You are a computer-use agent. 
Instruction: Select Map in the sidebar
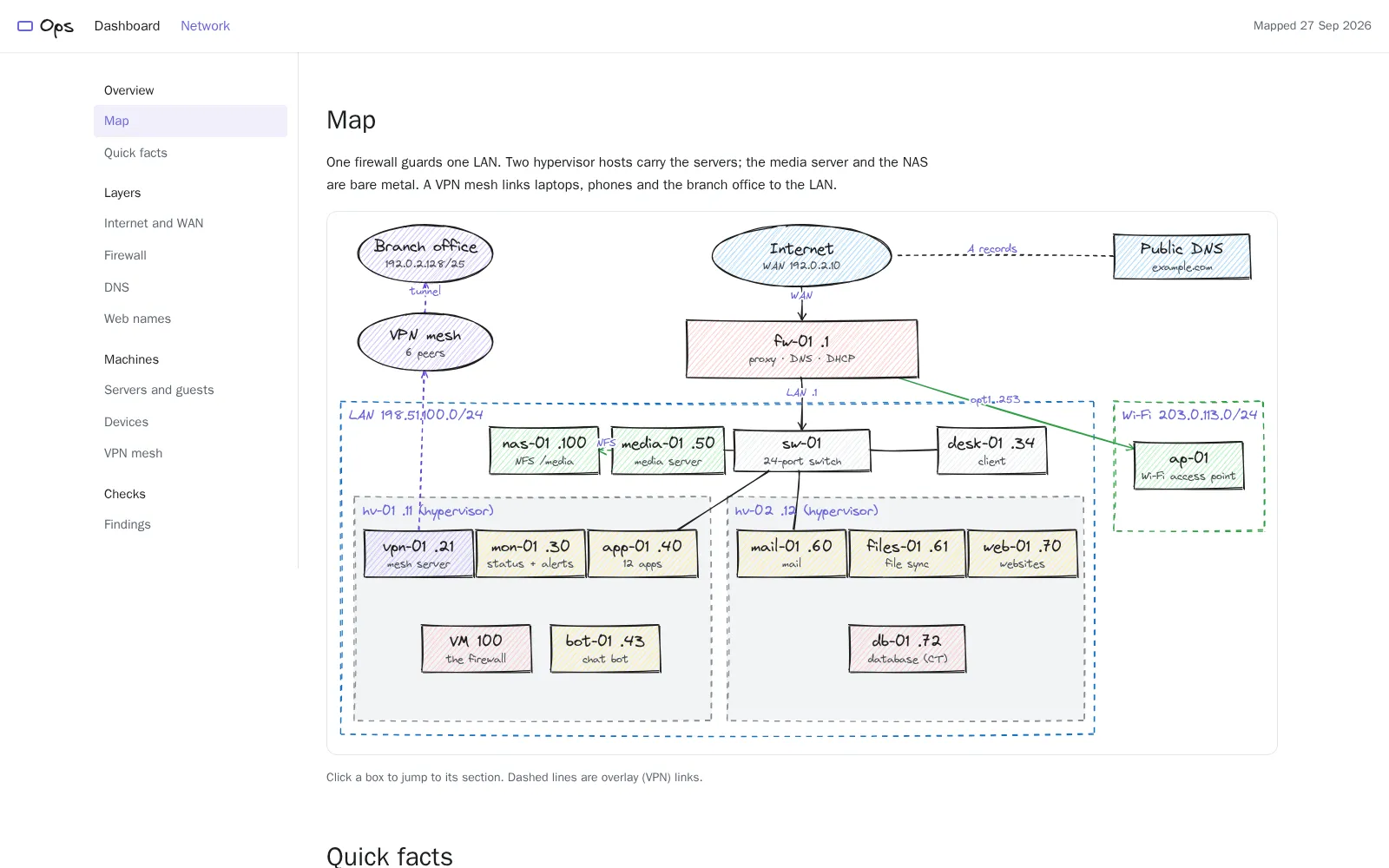[x=190, y=121]
